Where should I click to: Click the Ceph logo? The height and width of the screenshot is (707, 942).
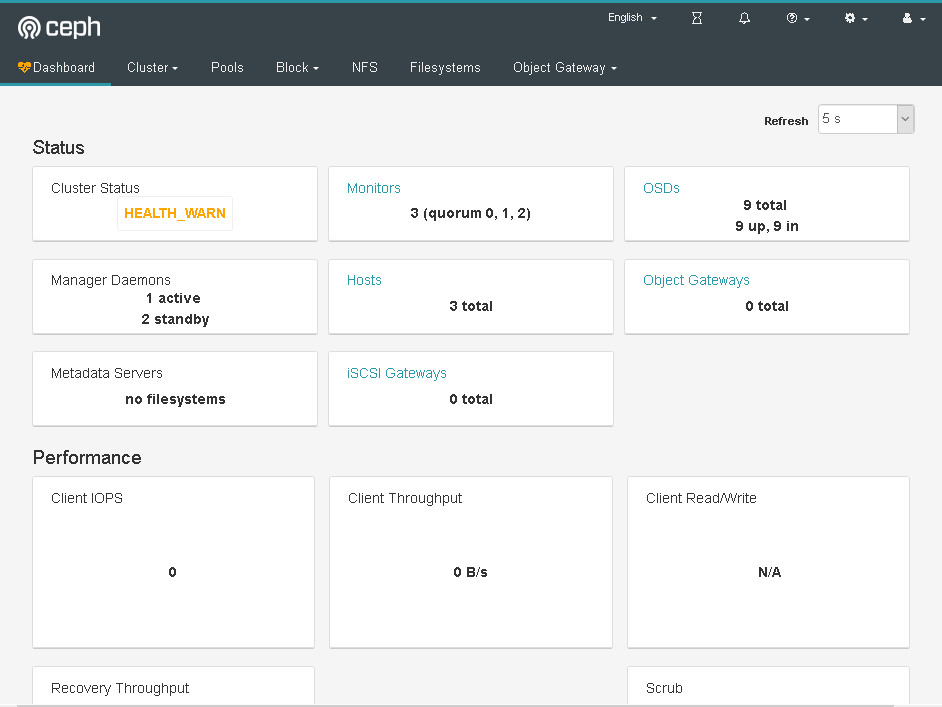click(59, 28)
